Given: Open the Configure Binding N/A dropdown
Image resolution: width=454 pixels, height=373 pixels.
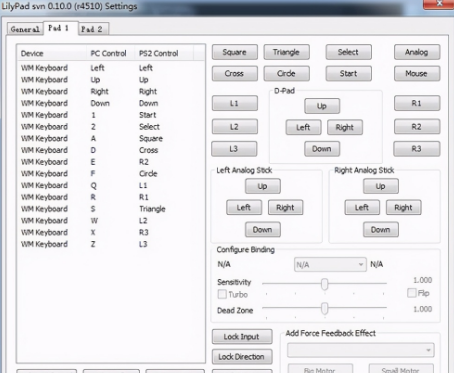Looking at the screenshot, I should click(x=330, y=265).
